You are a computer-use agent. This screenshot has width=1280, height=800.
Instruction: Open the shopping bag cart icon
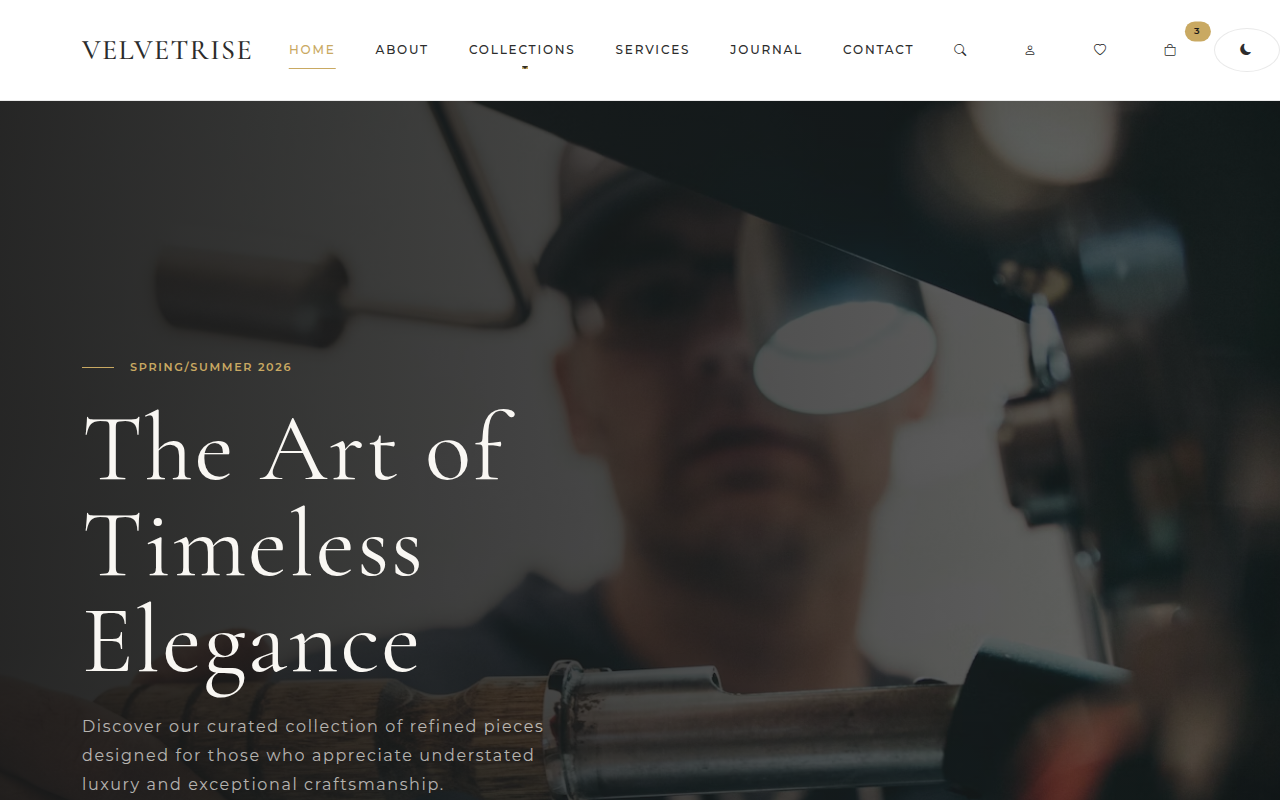click(1170, 50)
